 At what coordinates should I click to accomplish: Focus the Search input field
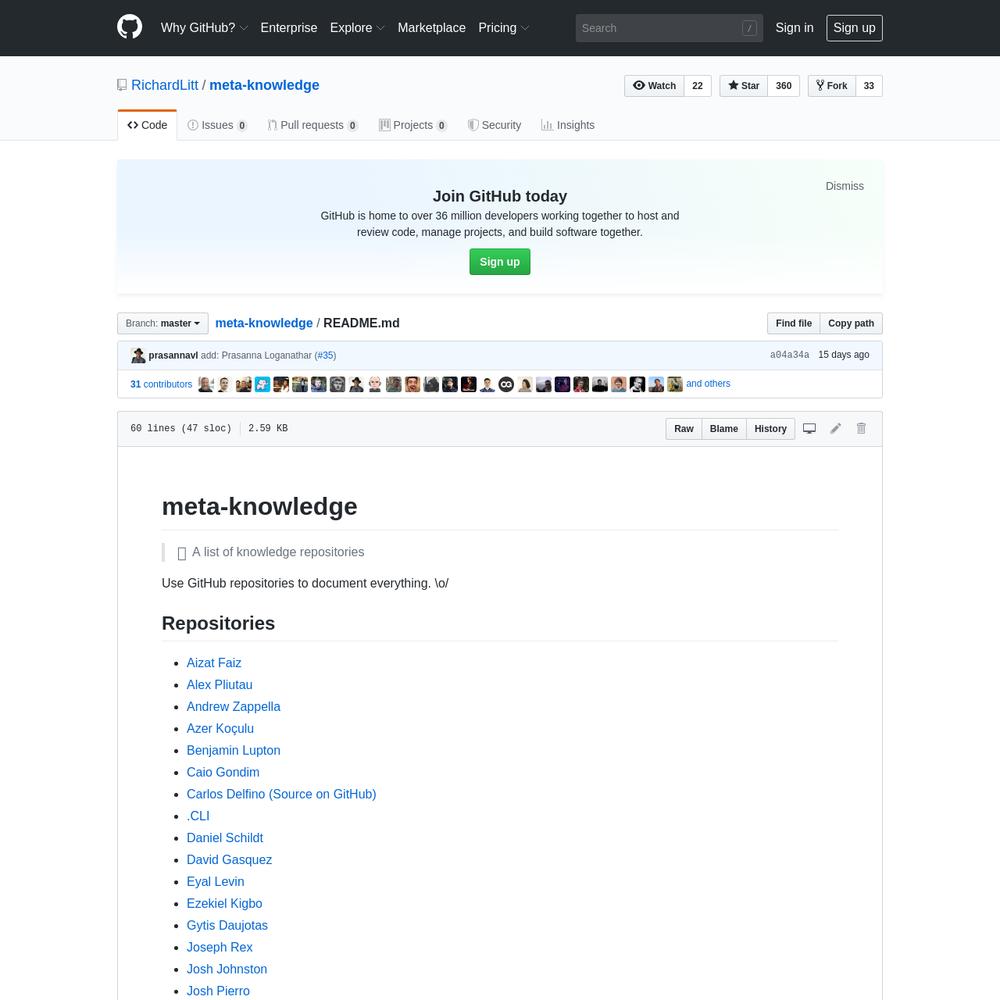(x=669, y=28)
